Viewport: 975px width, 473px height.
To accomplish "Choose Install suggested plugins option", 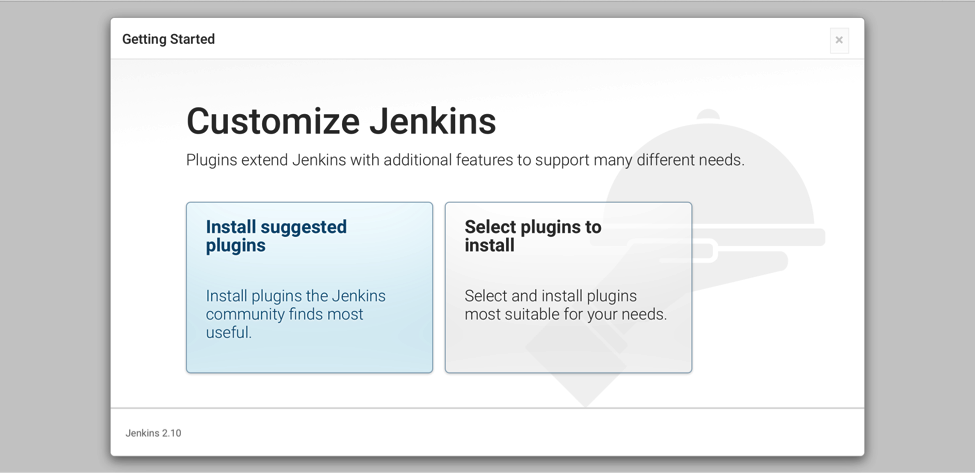I will pos(309,287).
